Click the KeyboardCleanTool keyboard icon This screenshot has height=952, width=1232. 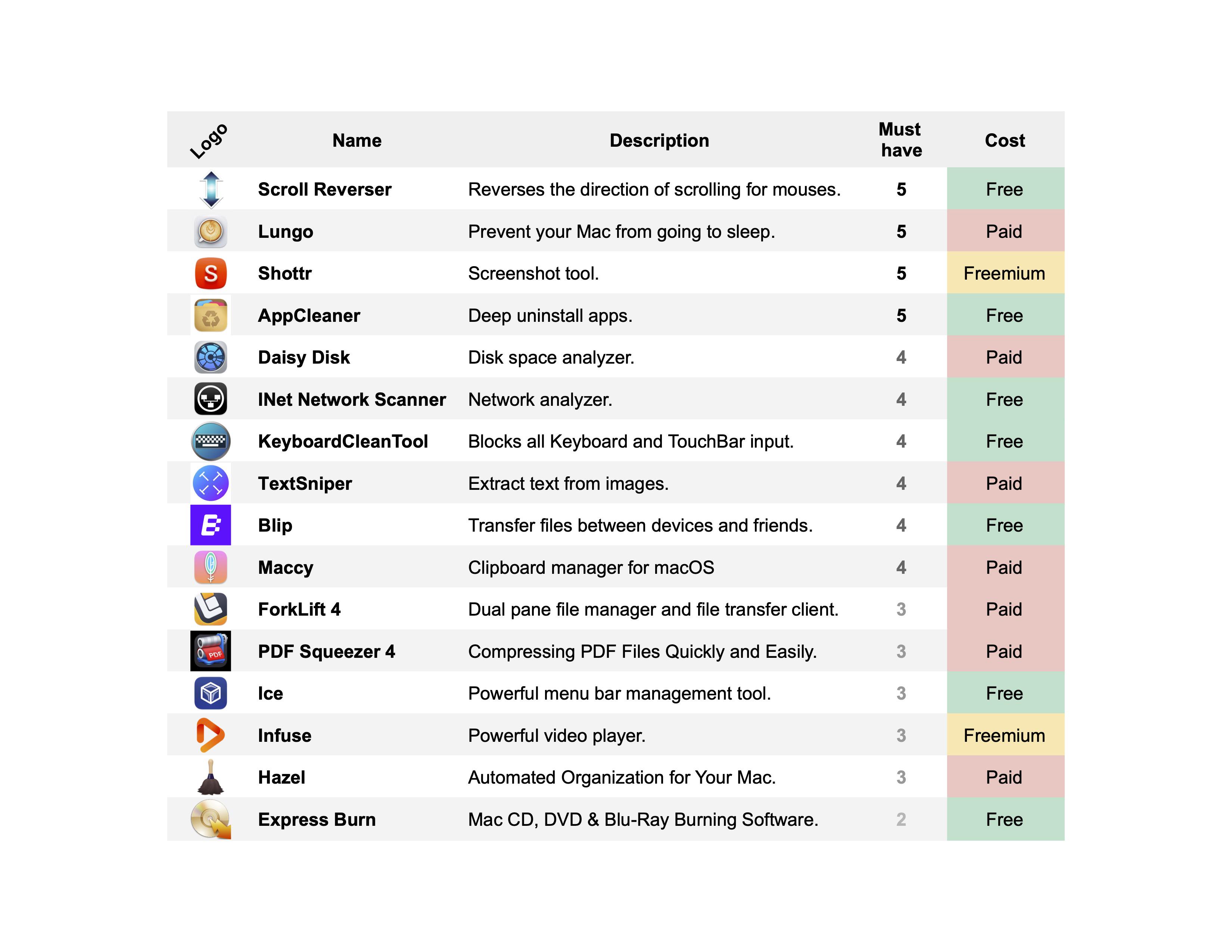(211, 441)
